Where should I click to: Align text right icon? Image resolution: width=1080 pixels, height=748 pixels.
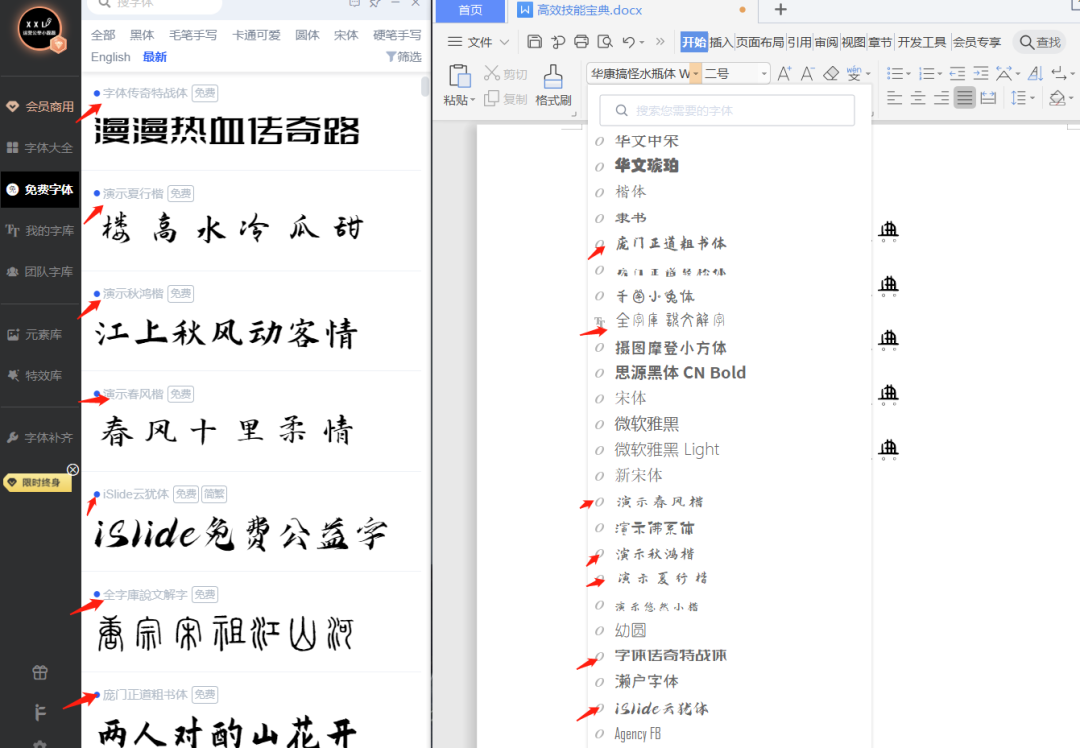pyautogui.click(x=942, y=98)
